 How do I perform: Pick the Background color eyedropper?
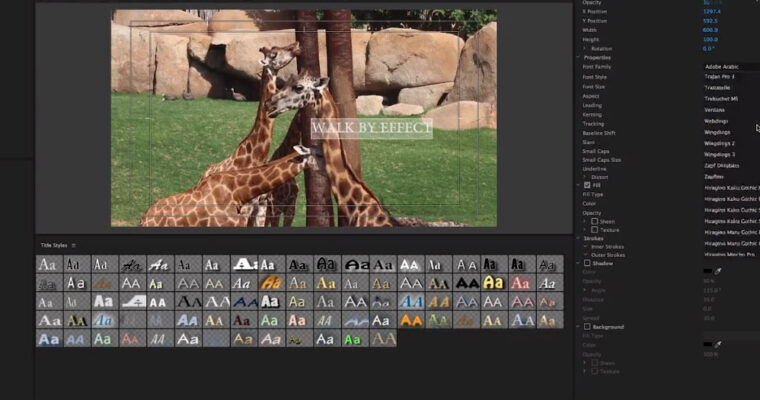(x=718, y=344)
